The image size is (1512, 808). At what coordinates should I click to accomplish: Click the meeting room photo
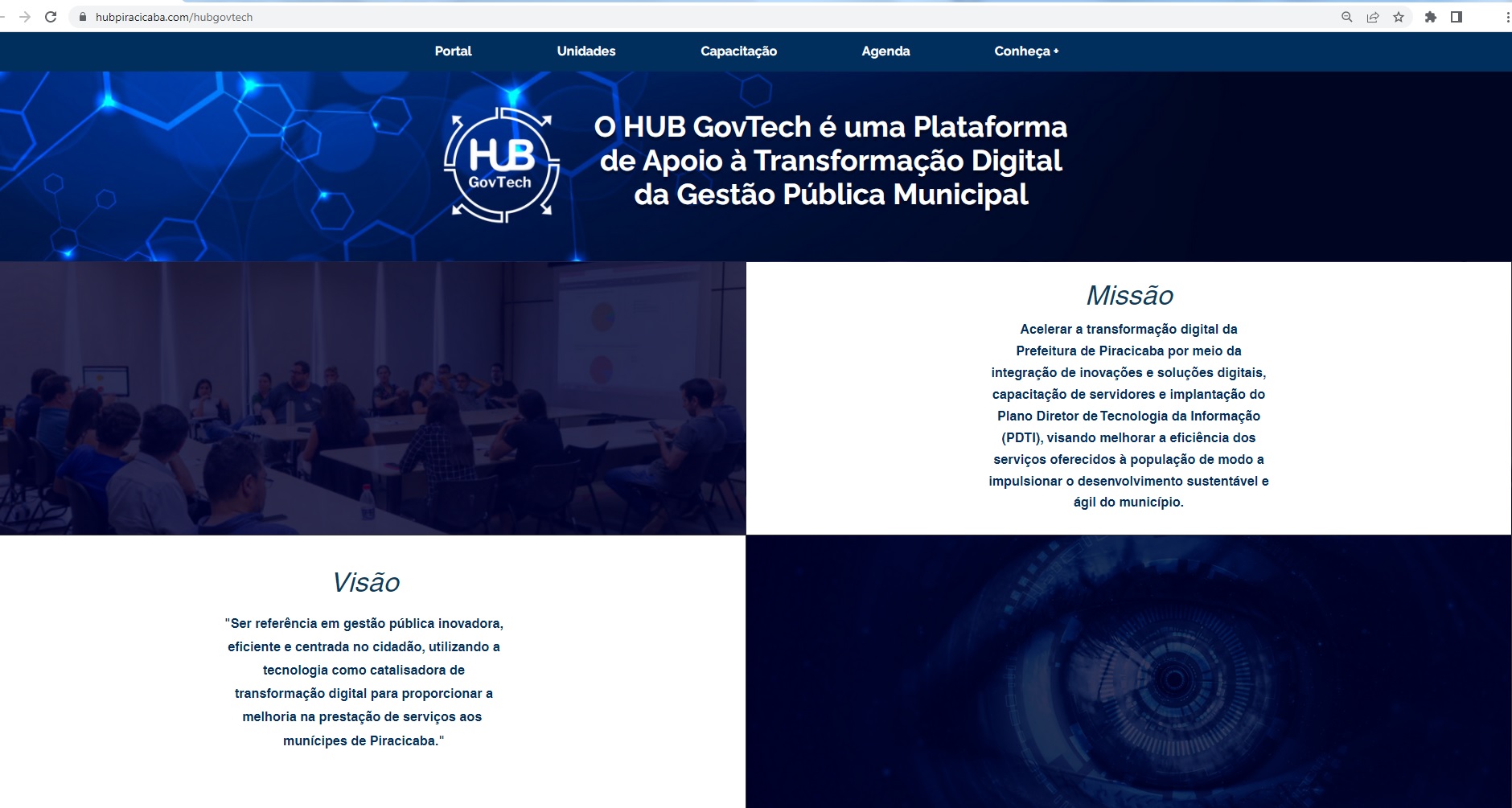coord(372,398)
